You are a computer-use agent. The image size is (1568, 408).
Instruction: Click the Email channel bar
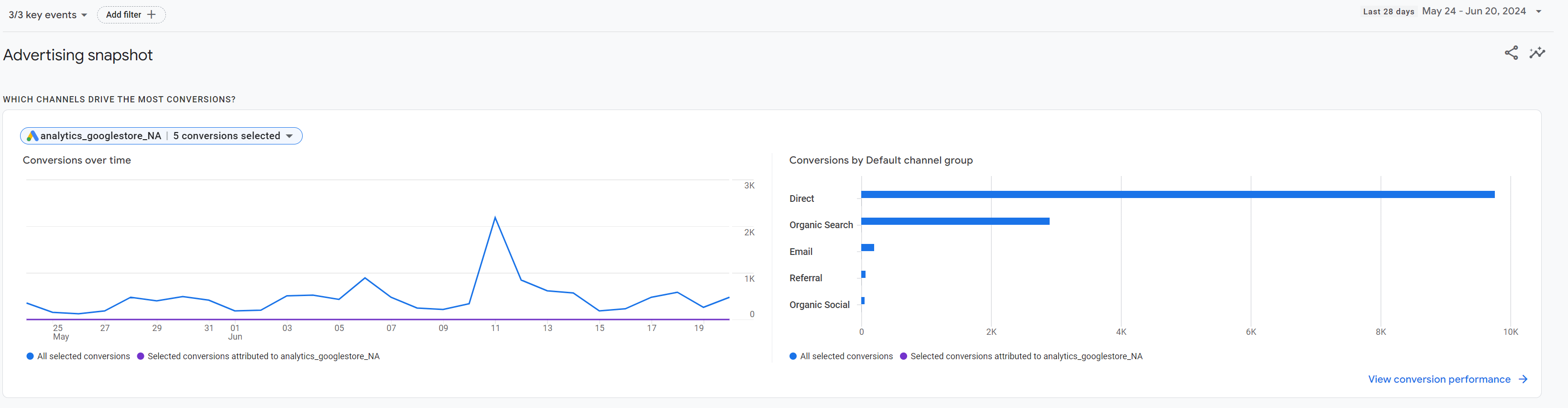867,248
